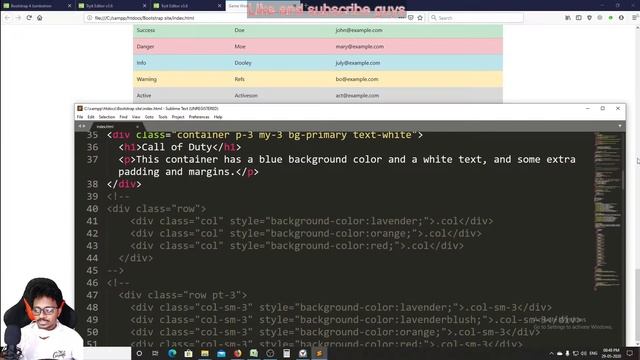Open Sublime Text Project menu
This screenshot has width=640, height=360.
(178, 117)
